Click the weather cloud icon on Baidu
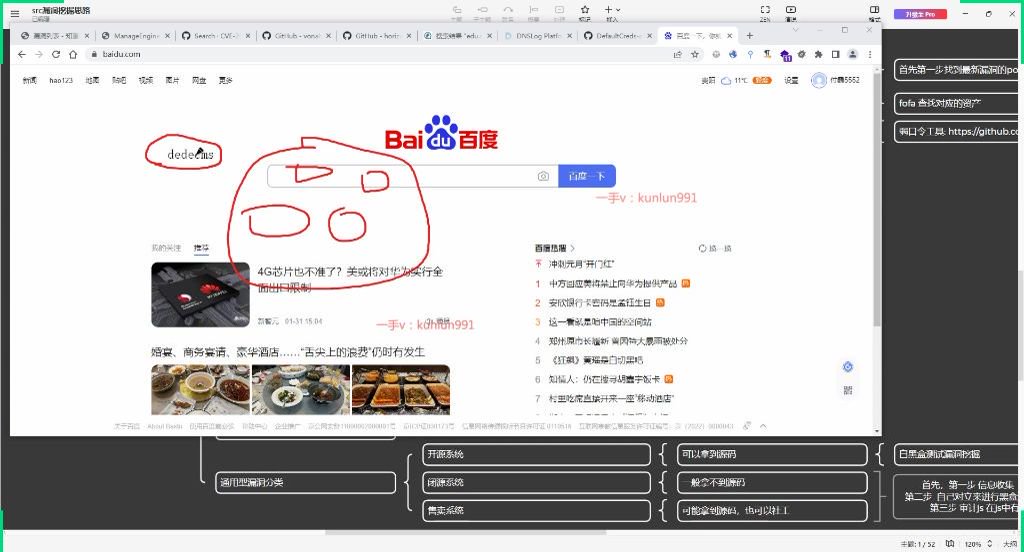Screen dimensions: 1024x552 tap(726, 80)
